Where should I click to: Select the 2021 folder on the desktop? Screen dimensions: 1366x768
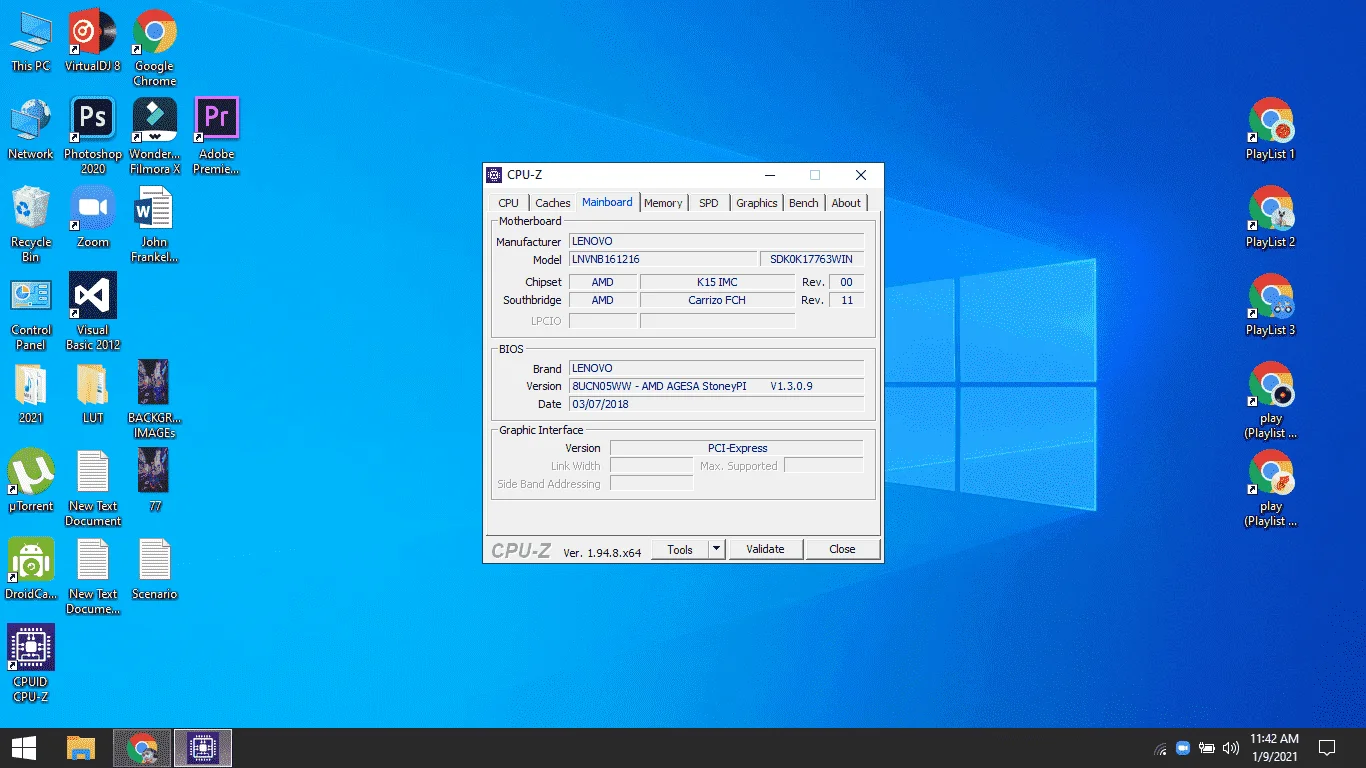[31, 394]
